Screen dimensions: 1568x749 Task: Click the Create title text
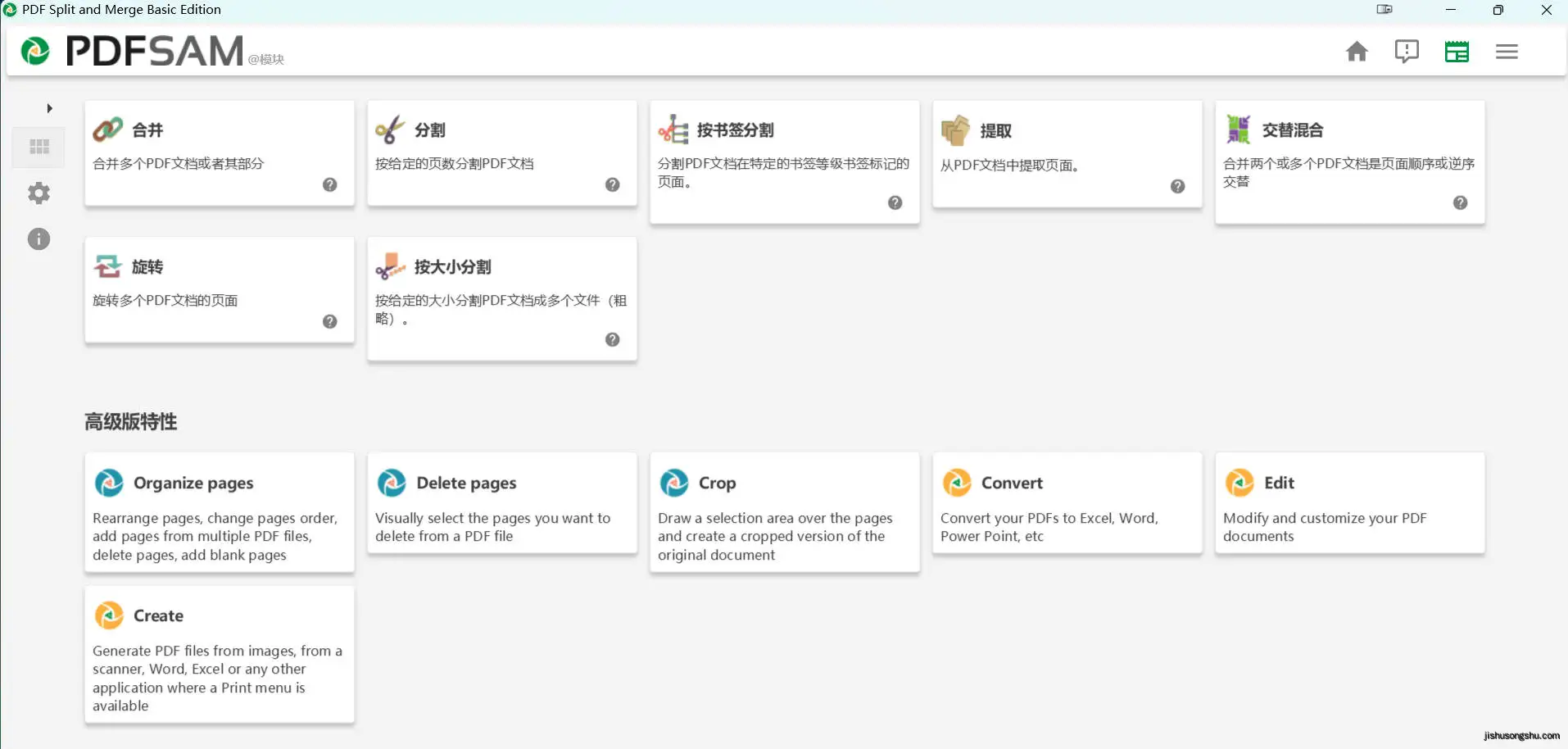(158, 615)
